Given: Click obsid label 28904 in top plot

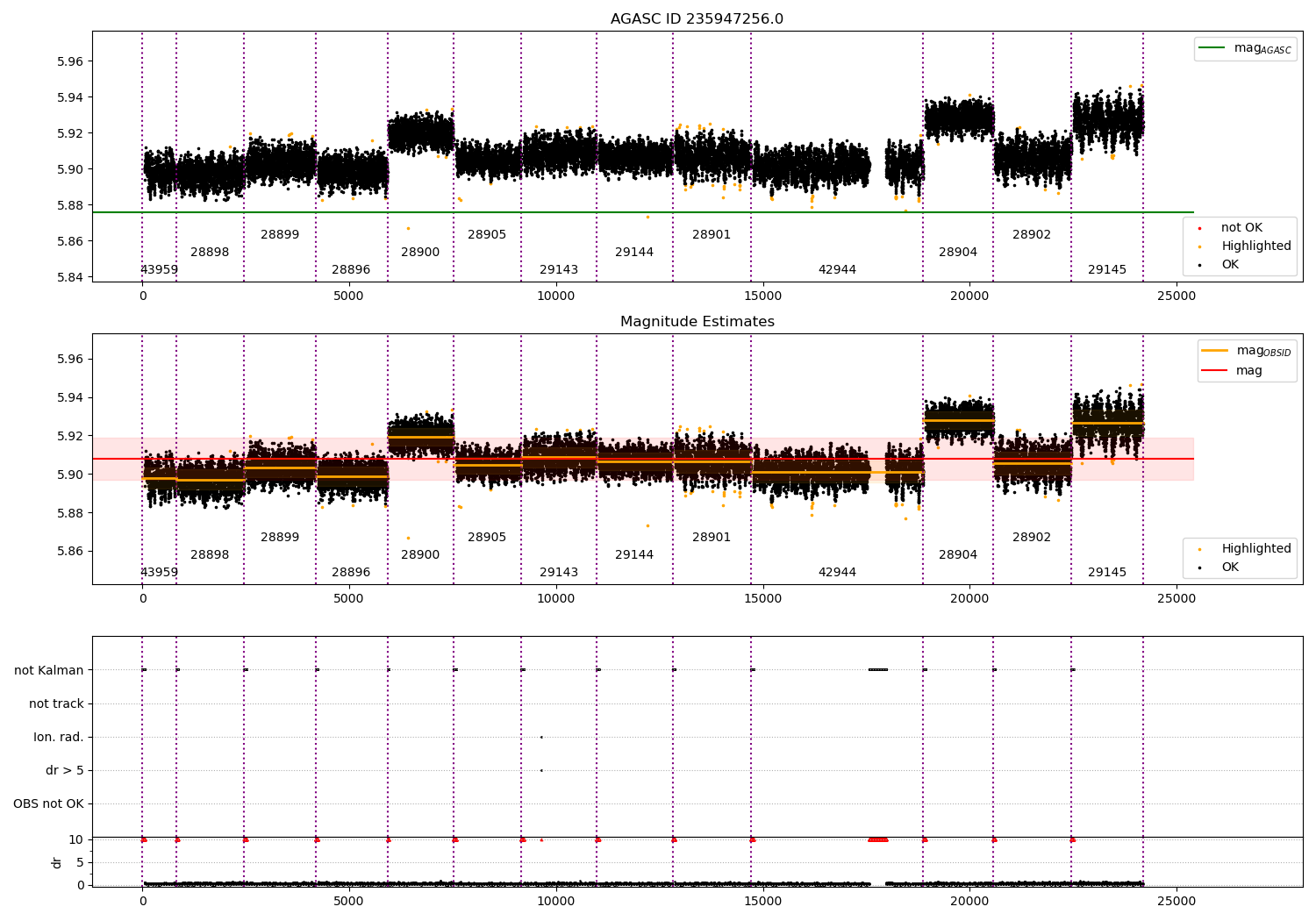Looking at the screenshot, I should click(958, 253).
